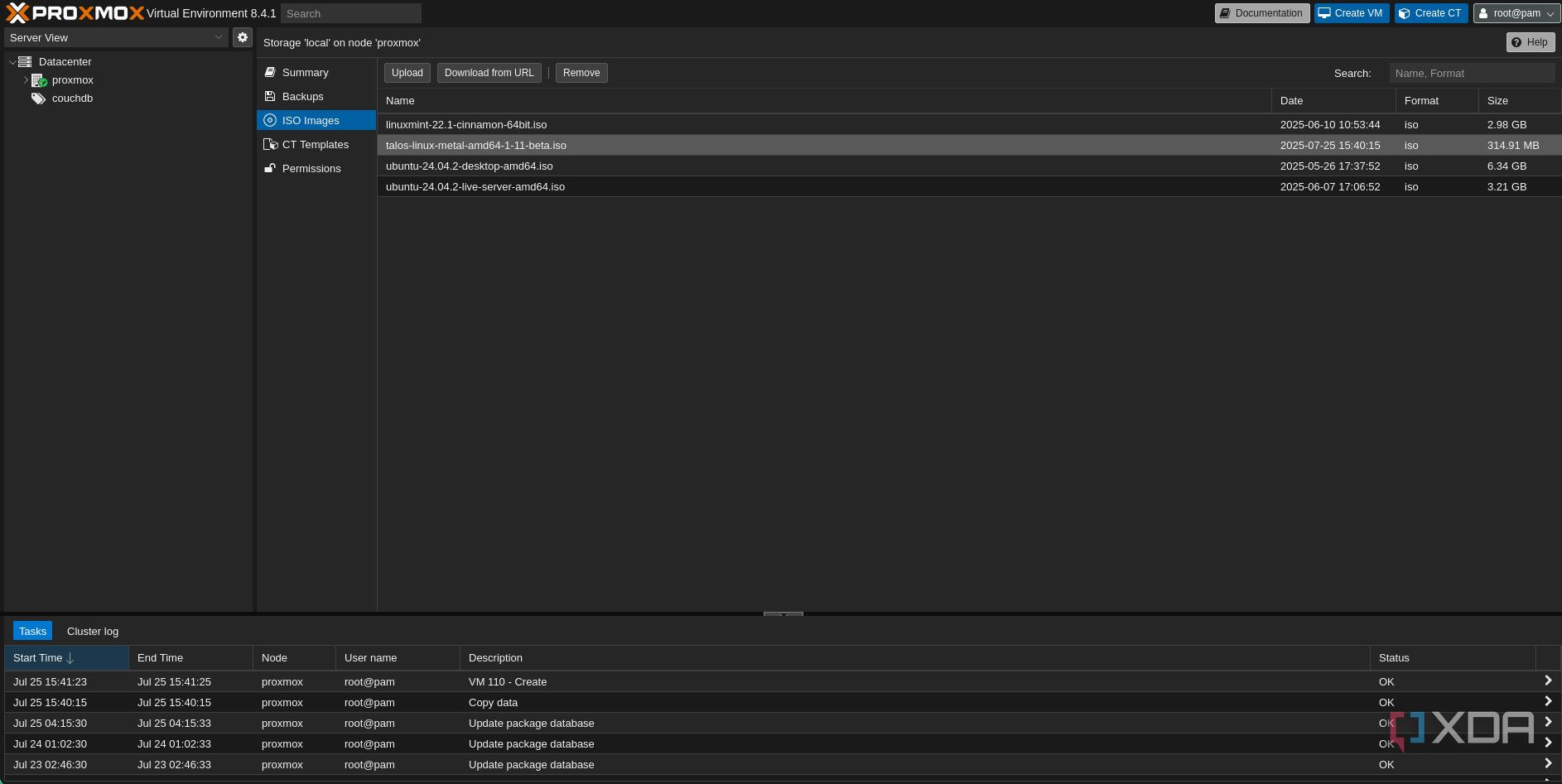
Task: Open the root@pam user menu
Action: [x=1516, y=13]
